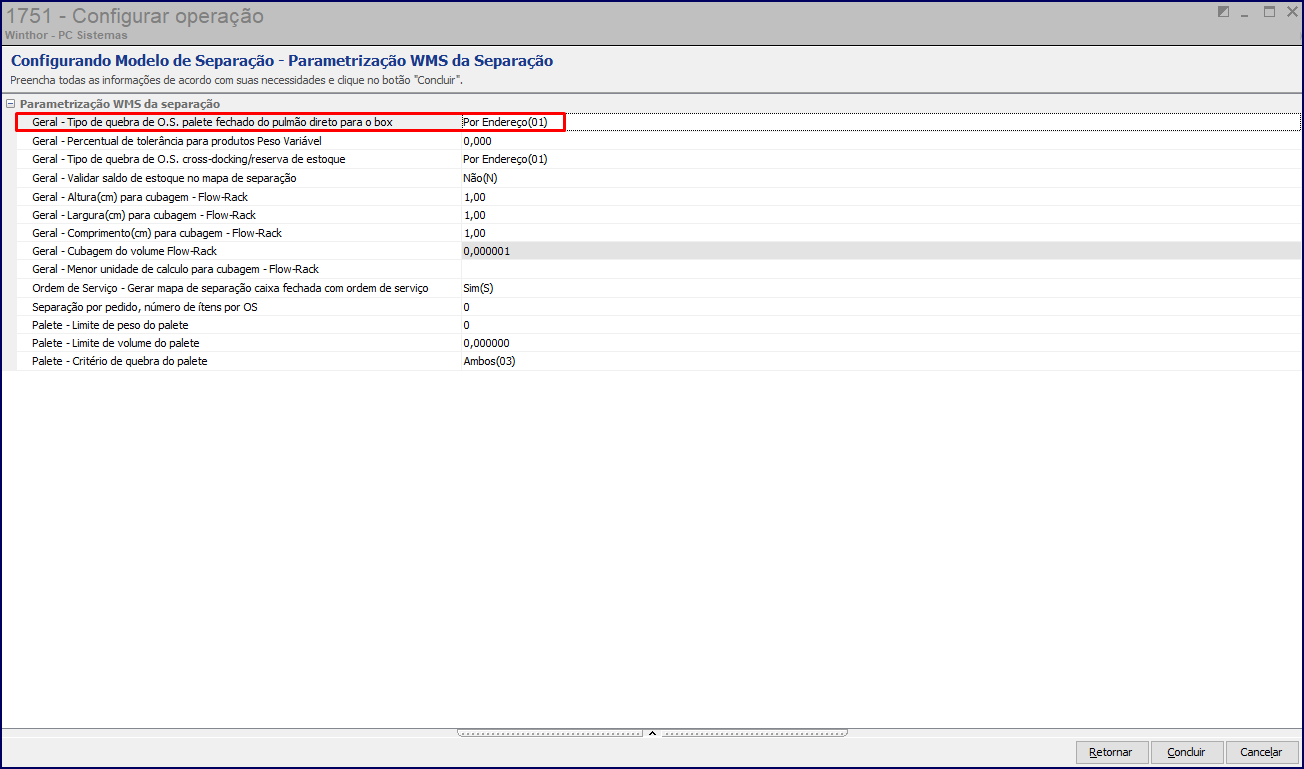
Task: Edit Comprimento(cm) para cubagem value
Action: [881, 233]
